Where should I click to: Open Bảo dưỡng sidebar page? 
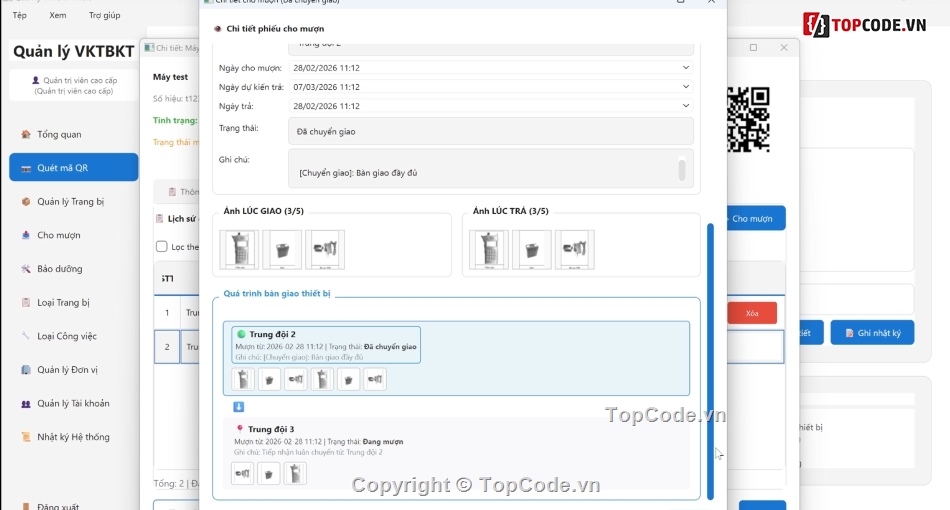tap(60, 269)
